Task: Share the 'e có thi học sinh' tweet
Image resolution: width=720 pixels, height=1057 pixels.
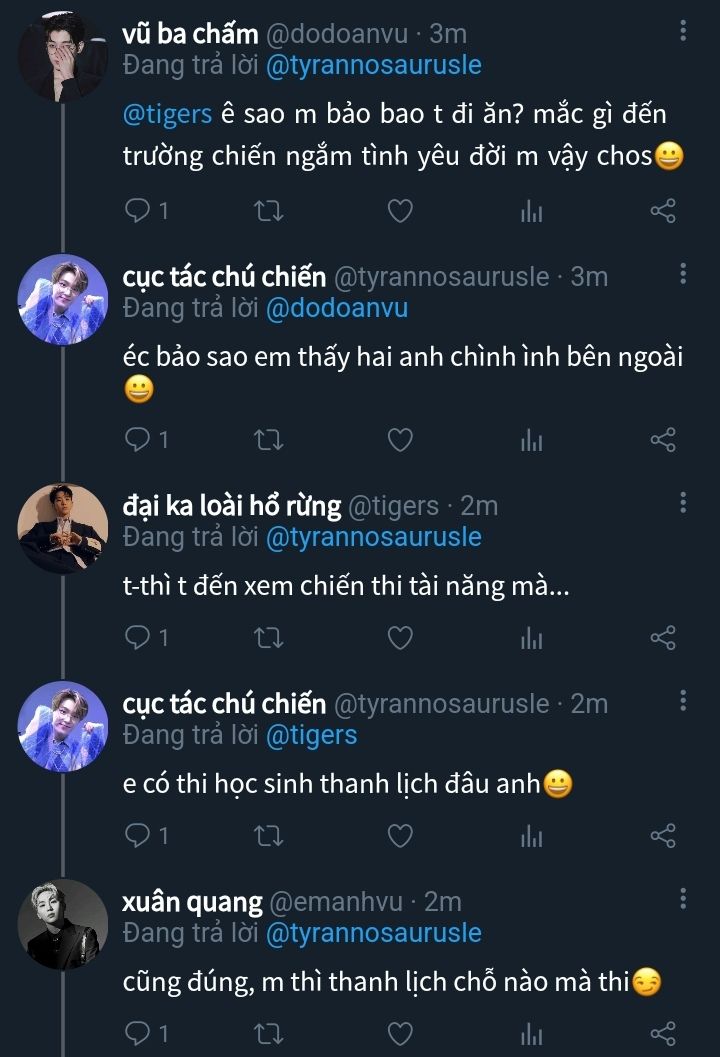Action: pyautogui.click(x=663, y=836)
